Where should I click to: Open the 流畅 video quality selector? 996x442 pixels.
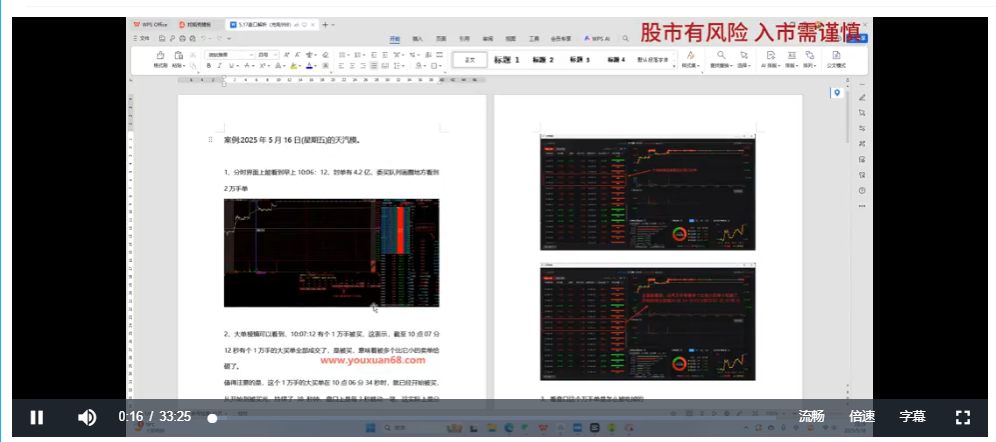coord(811,417)
